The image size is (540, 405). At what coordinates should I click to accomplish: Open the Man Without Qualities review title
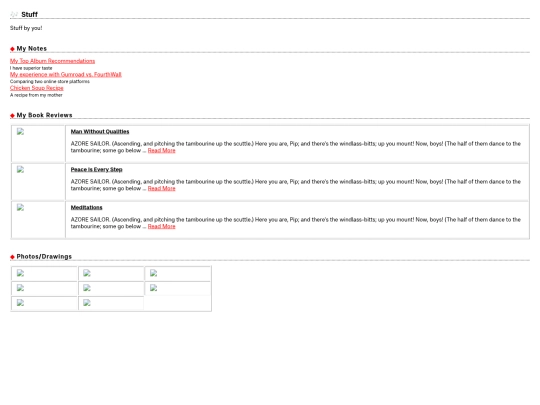pyautogui.click(x=100, y=132)
